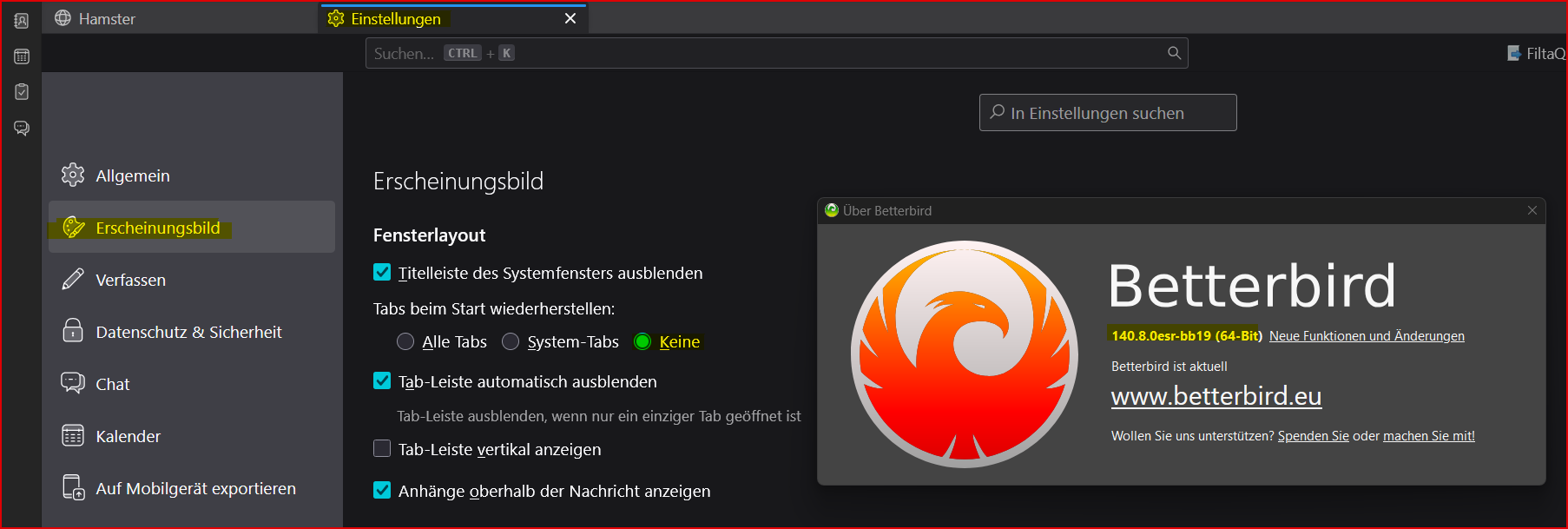Click the Allgemein gear icon
This screenshot has width=1568, height=529.
click(x=73, y=175)
